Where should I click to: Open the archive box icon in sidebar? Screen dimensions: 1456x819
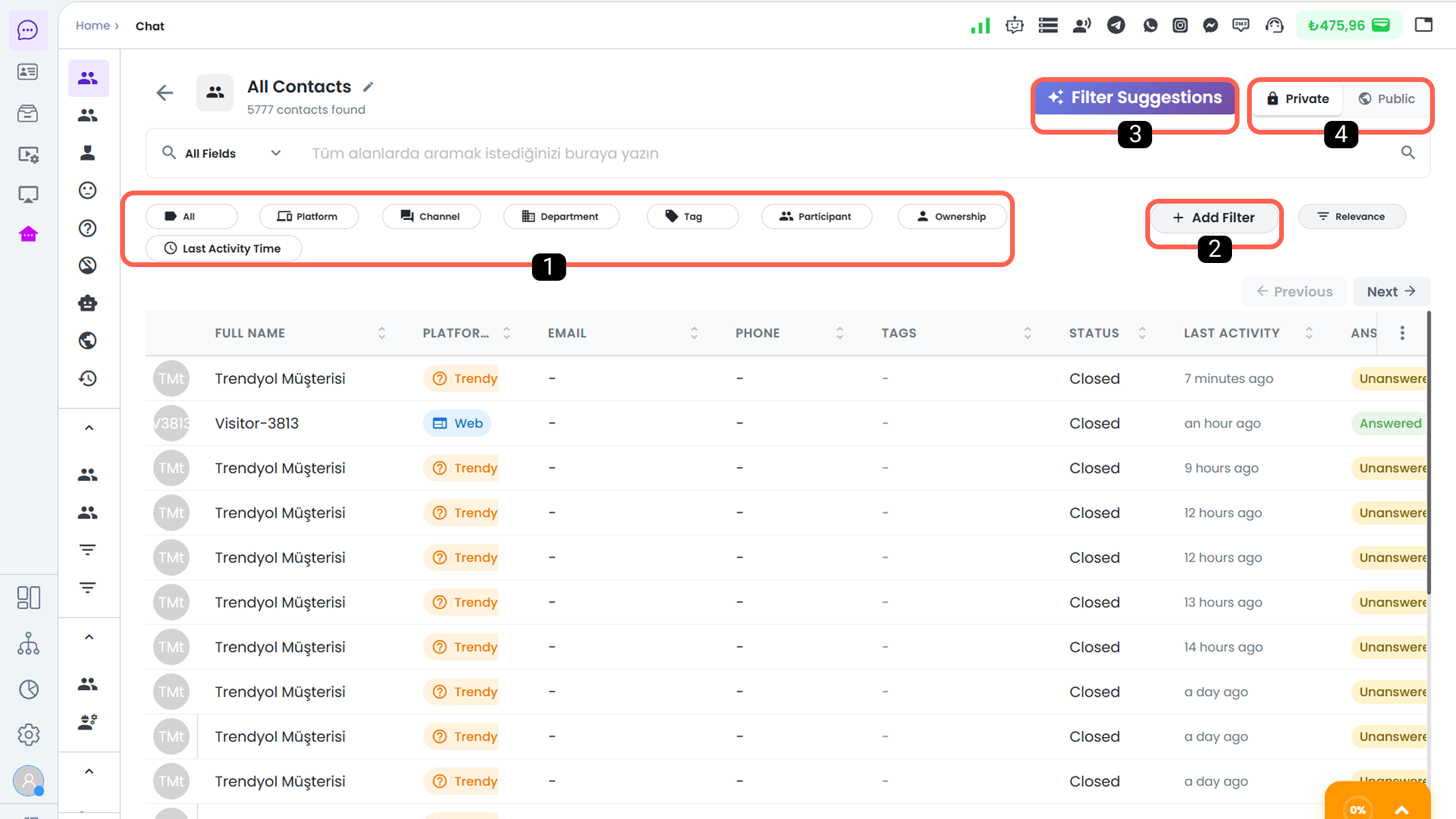pyautogui.click(x=28, y=113)
